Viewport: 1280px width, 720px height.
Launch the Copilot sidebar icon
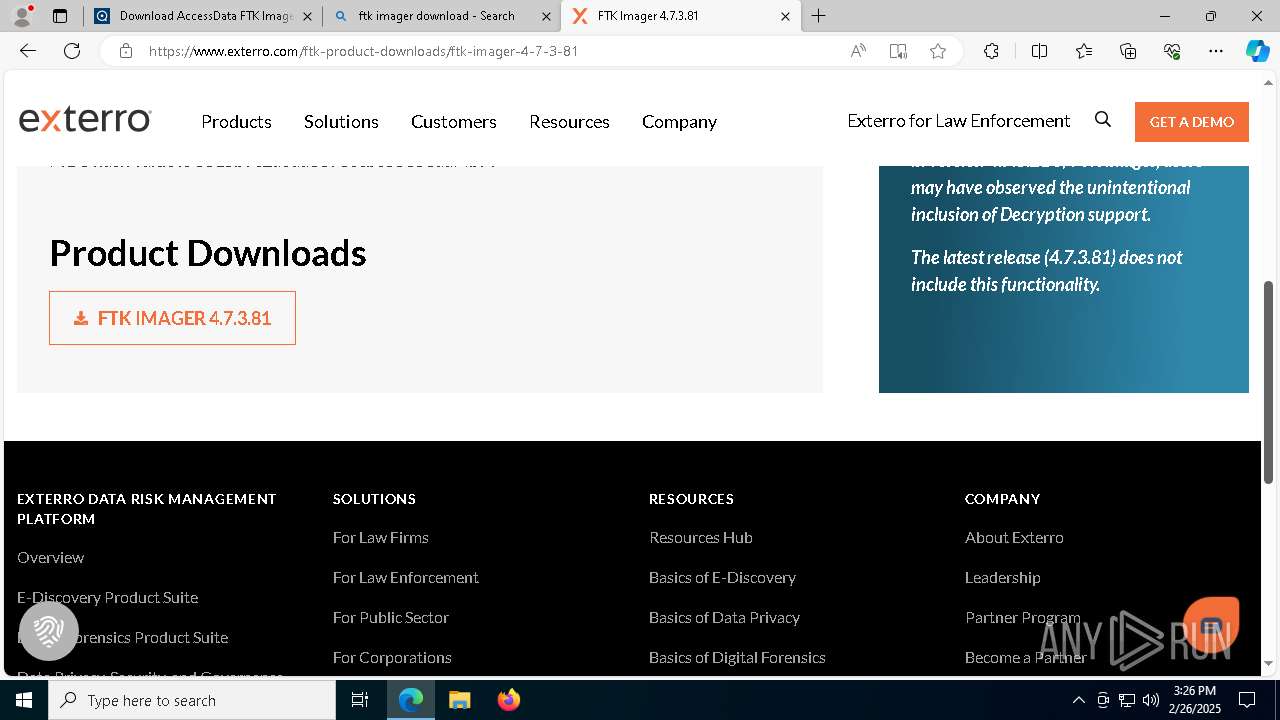(1257, 51)
